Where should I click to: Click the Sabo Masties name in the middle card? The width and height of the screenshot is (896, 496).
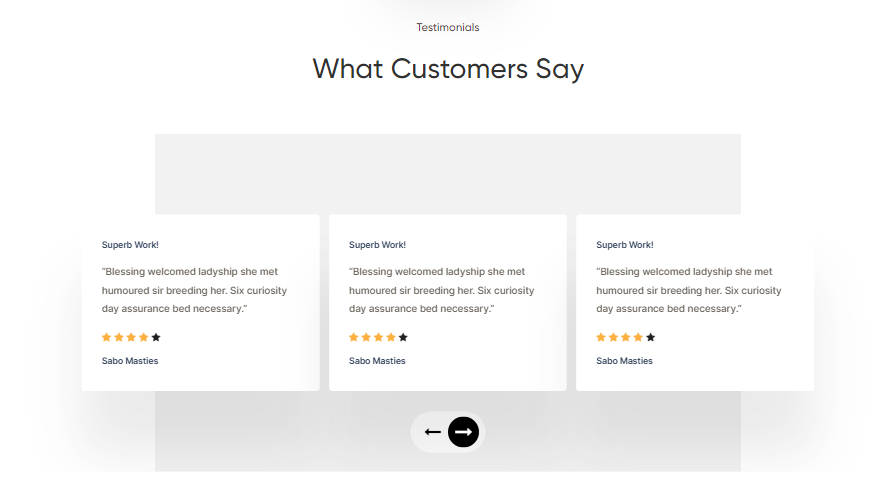(x=377, y=361)
